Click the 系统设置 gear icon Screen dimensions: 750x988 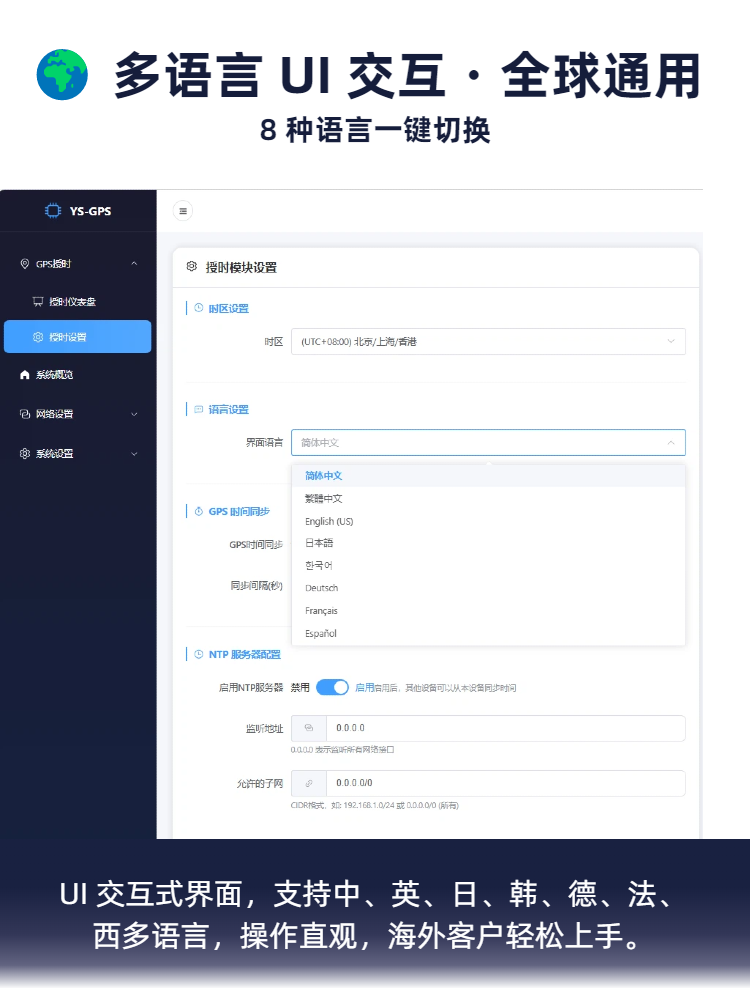(x=25, y=454)
